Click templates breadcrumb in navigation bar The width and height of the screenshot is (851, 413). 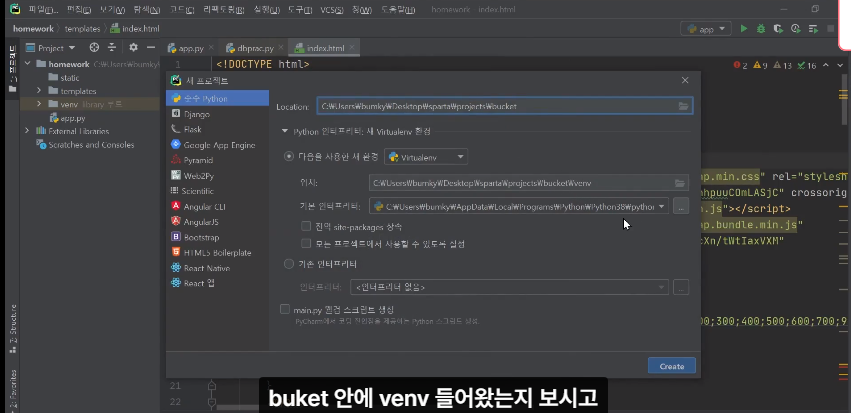[x=82, y=29]
